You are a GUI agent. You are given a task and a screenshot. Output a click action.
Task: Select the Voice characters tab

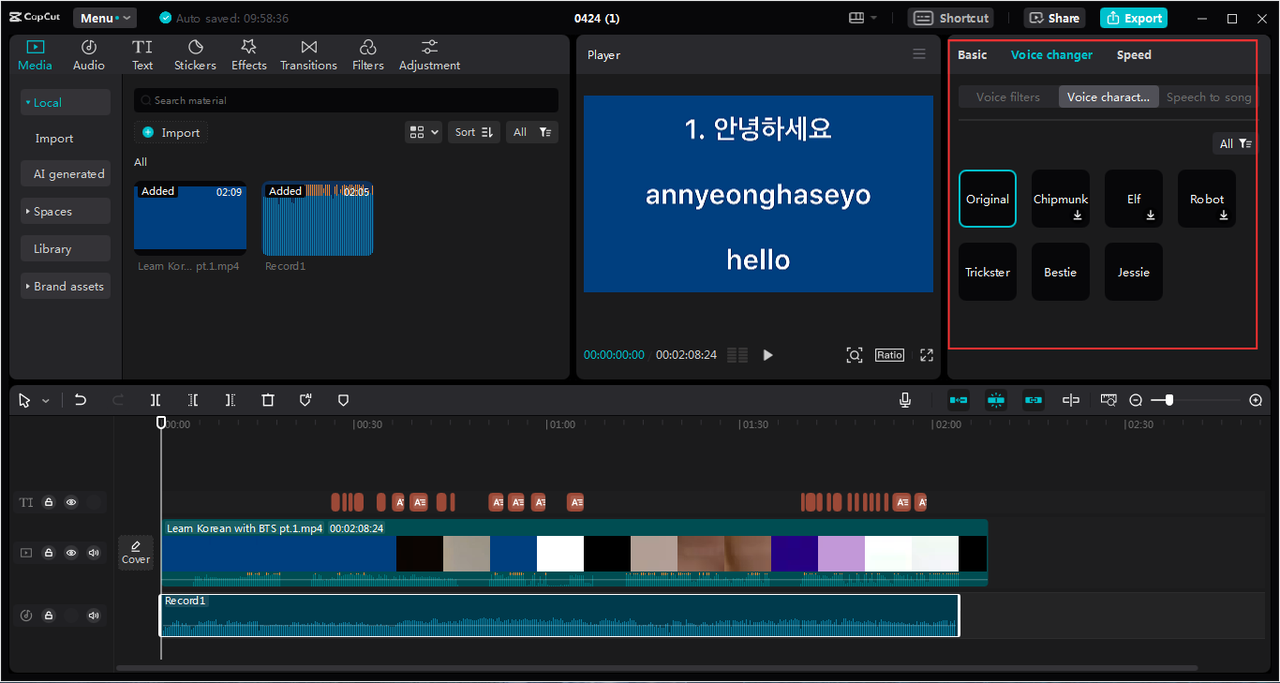point(1109,97)
